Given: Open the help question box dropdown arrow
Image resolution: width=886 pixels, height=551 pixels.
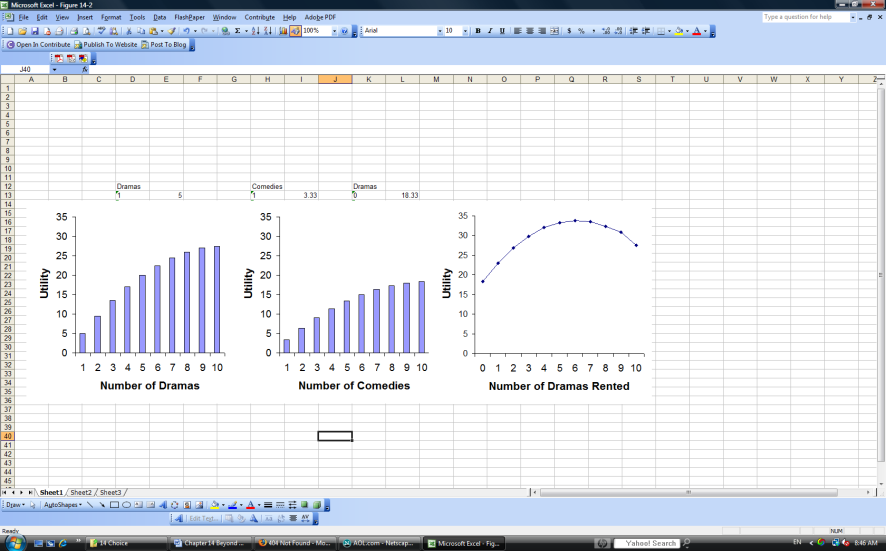Looking at the screenshot, I should tap(853, 17).
